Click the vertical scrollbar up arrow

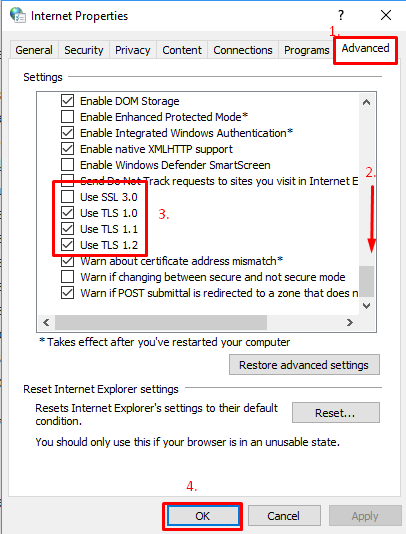366,102
